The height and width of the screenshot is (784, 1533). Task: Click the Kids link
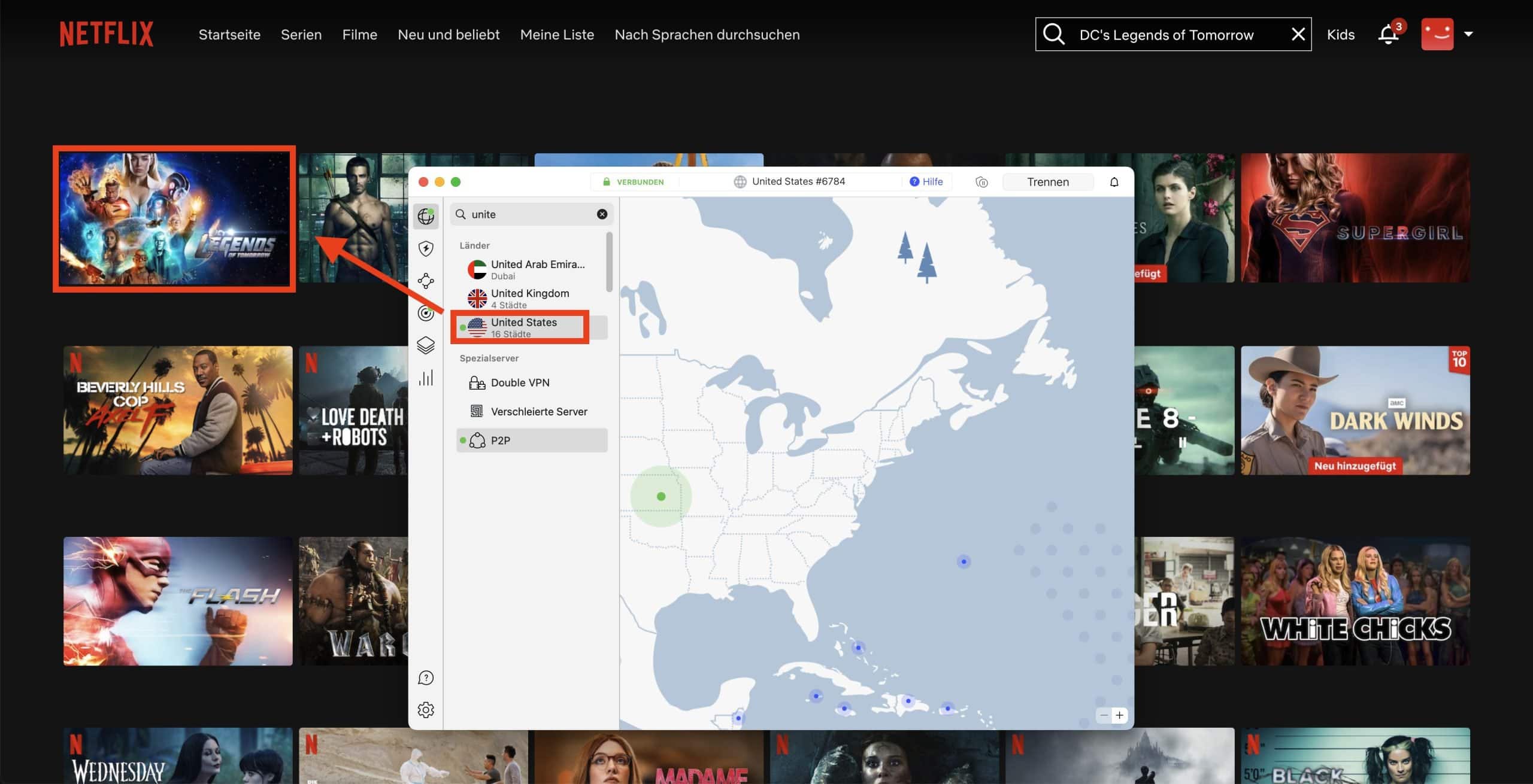(1340, 35)
